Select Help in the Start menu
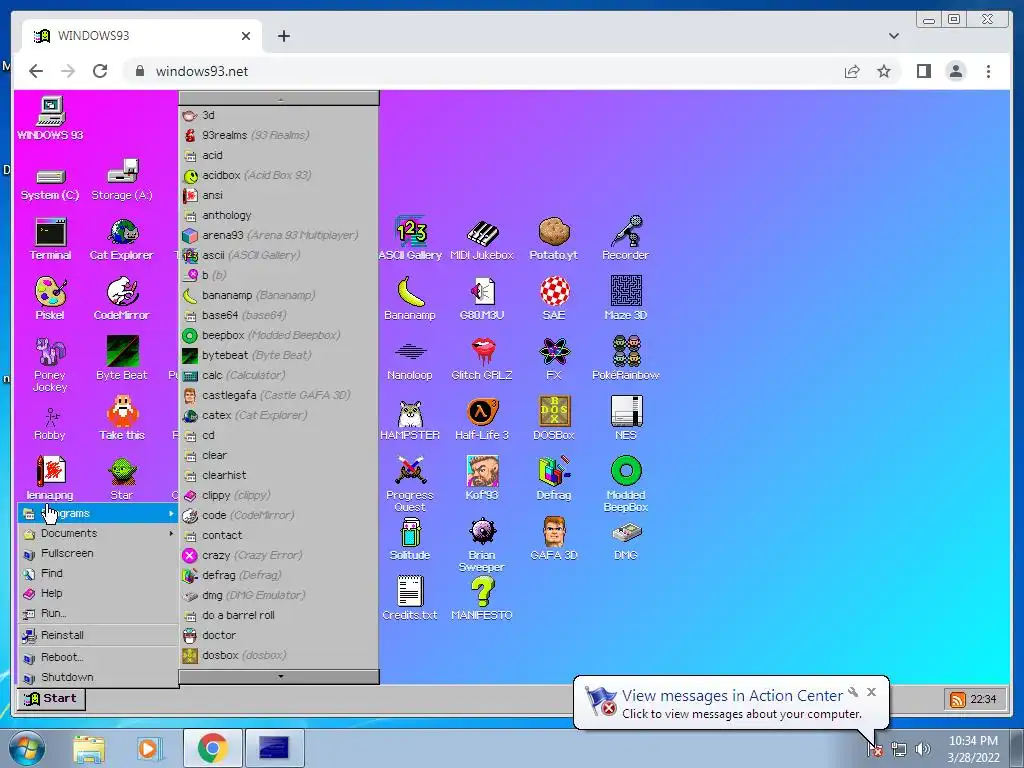 click(98, 593)
